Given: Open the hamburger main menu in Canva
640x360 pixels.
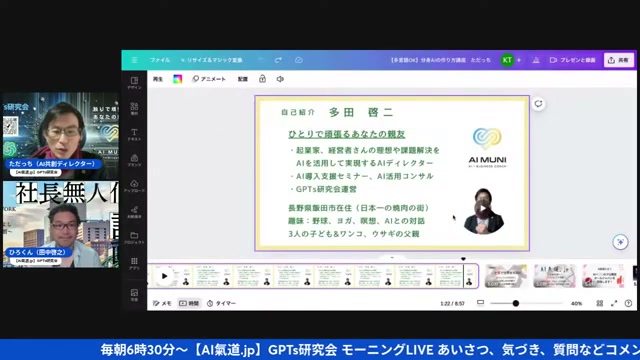Looking at the screenshot, I should tap(134, 60).
